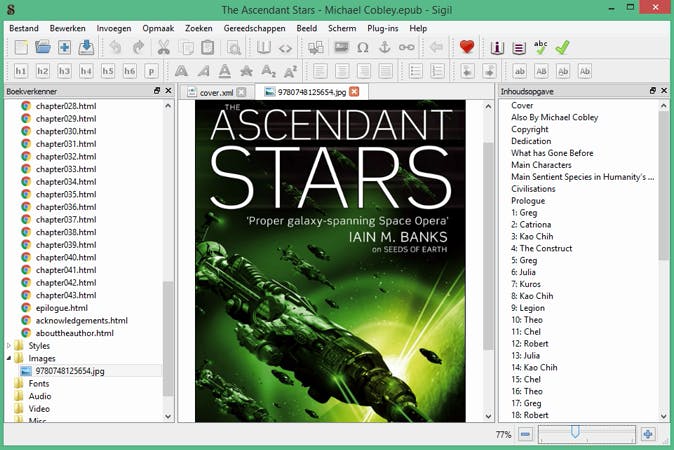Open the metadata editor info icon
The width and height of the screenshot is (674, 450).
coord(497,47)
